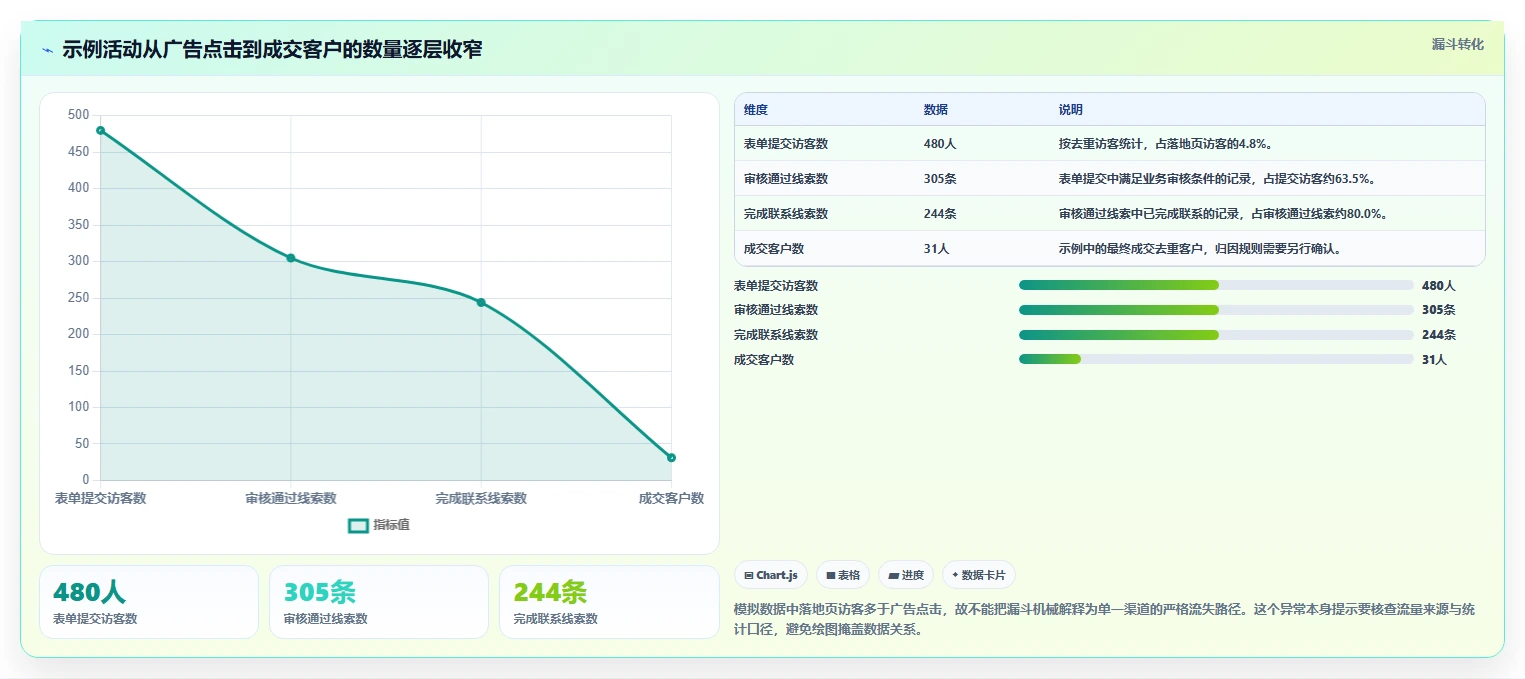Click the x-axis label 表单提交访客数
This screenshot has height=679, width=1525.
pos(100,498)
